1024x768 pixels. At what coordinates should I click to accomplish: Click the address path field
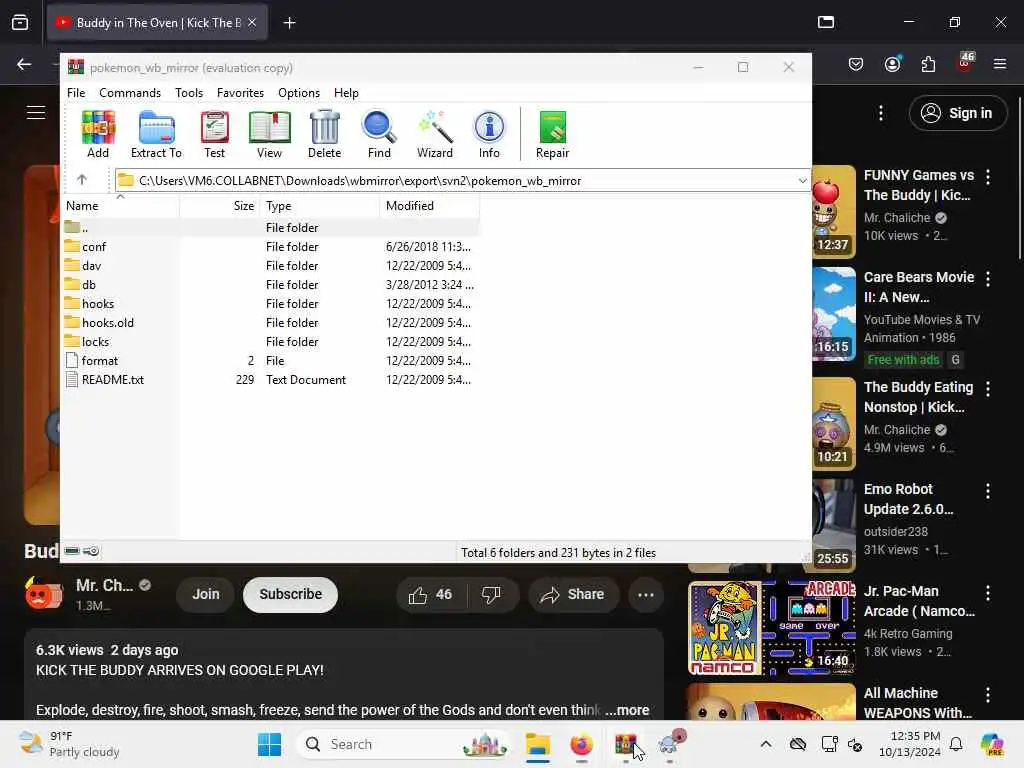tap(455, 180)
